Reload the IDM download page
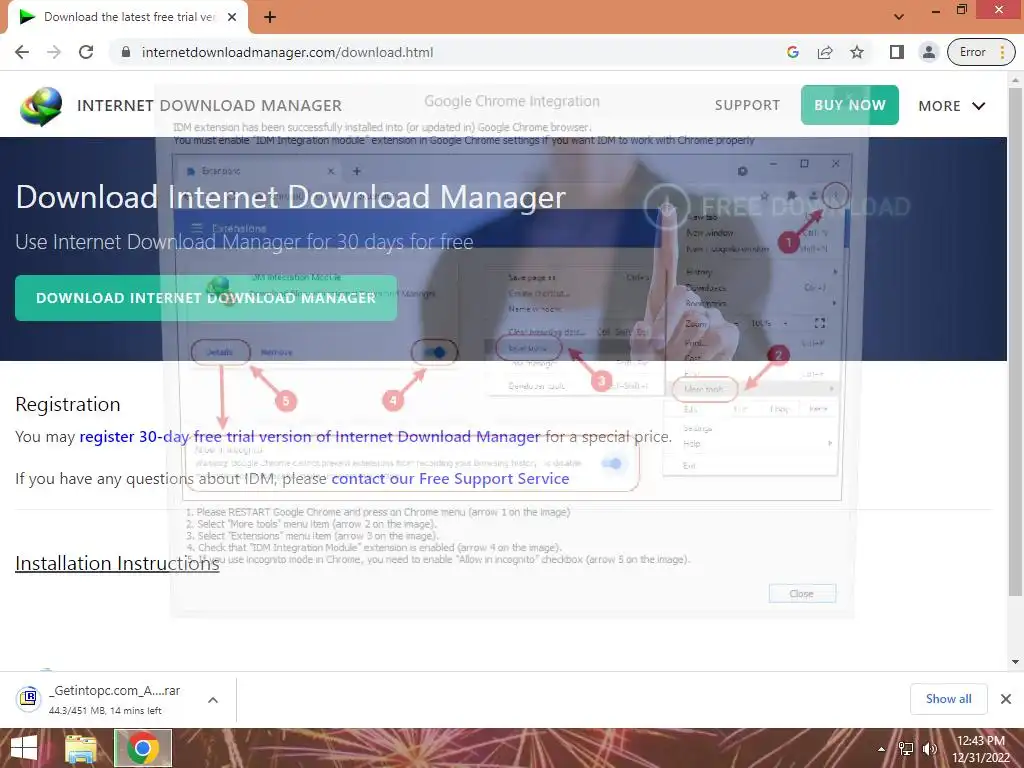Image resolution: width=1024 pixels, height=768 pixels. click(x=86, y=52)
